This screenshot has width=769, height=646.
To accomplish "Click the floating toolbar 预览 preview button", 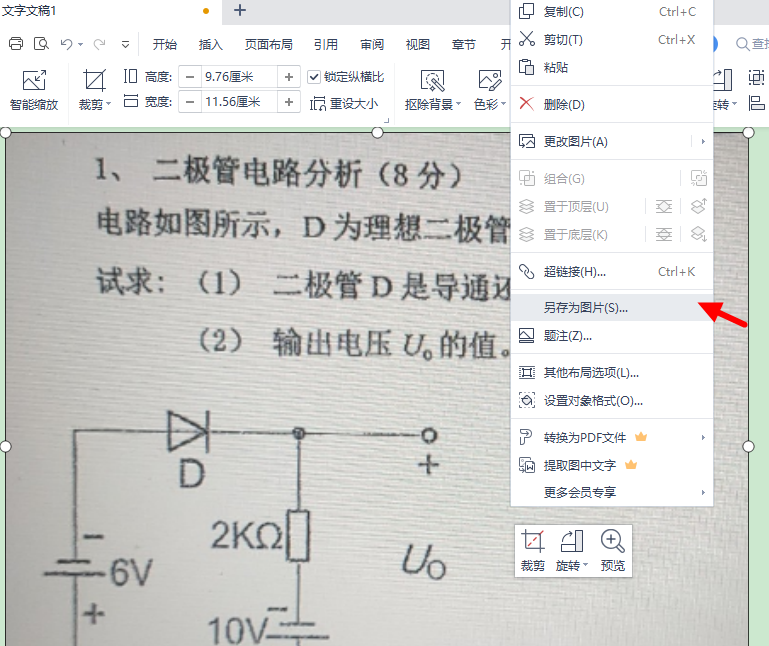I will [612, 550].
